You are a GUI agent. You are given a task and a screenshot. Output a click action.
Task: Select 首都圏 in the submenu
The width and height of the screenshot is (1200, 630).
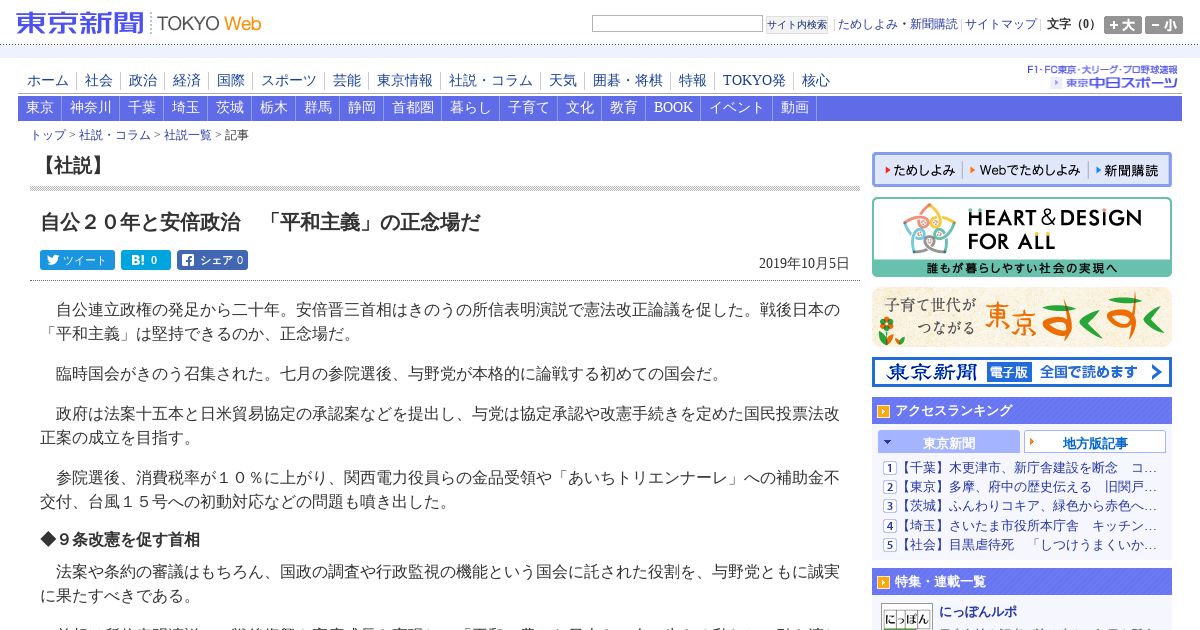(413, 108)
